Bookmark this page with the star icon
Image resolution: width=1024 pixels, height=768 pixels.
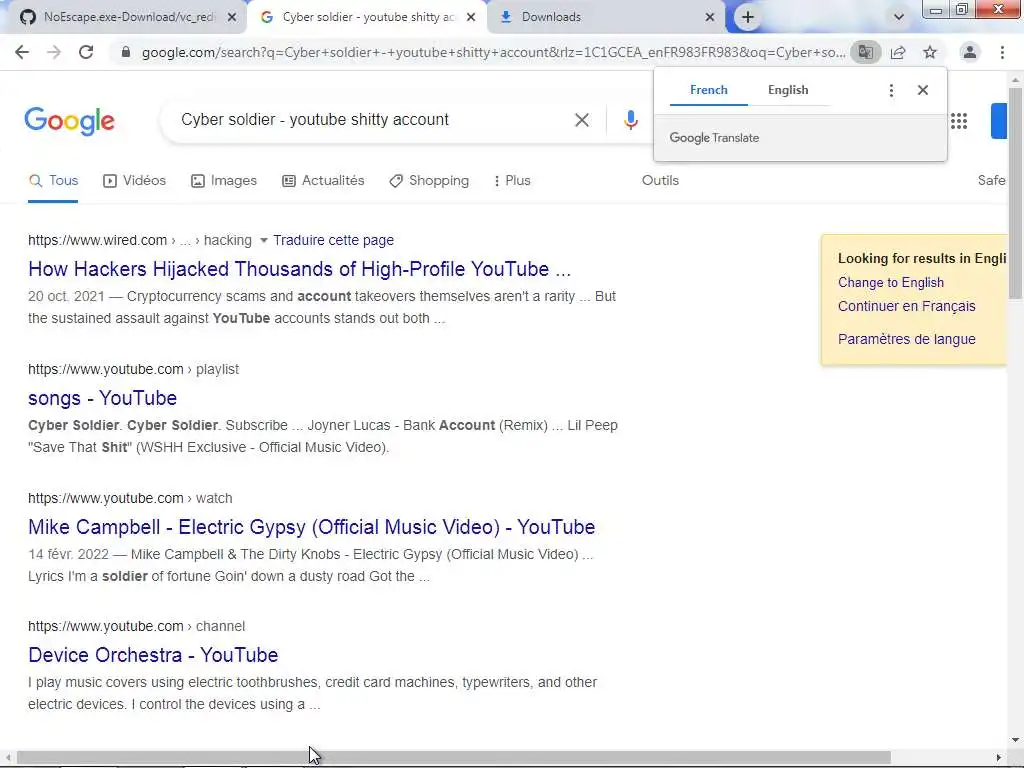[x=930, y=52]
